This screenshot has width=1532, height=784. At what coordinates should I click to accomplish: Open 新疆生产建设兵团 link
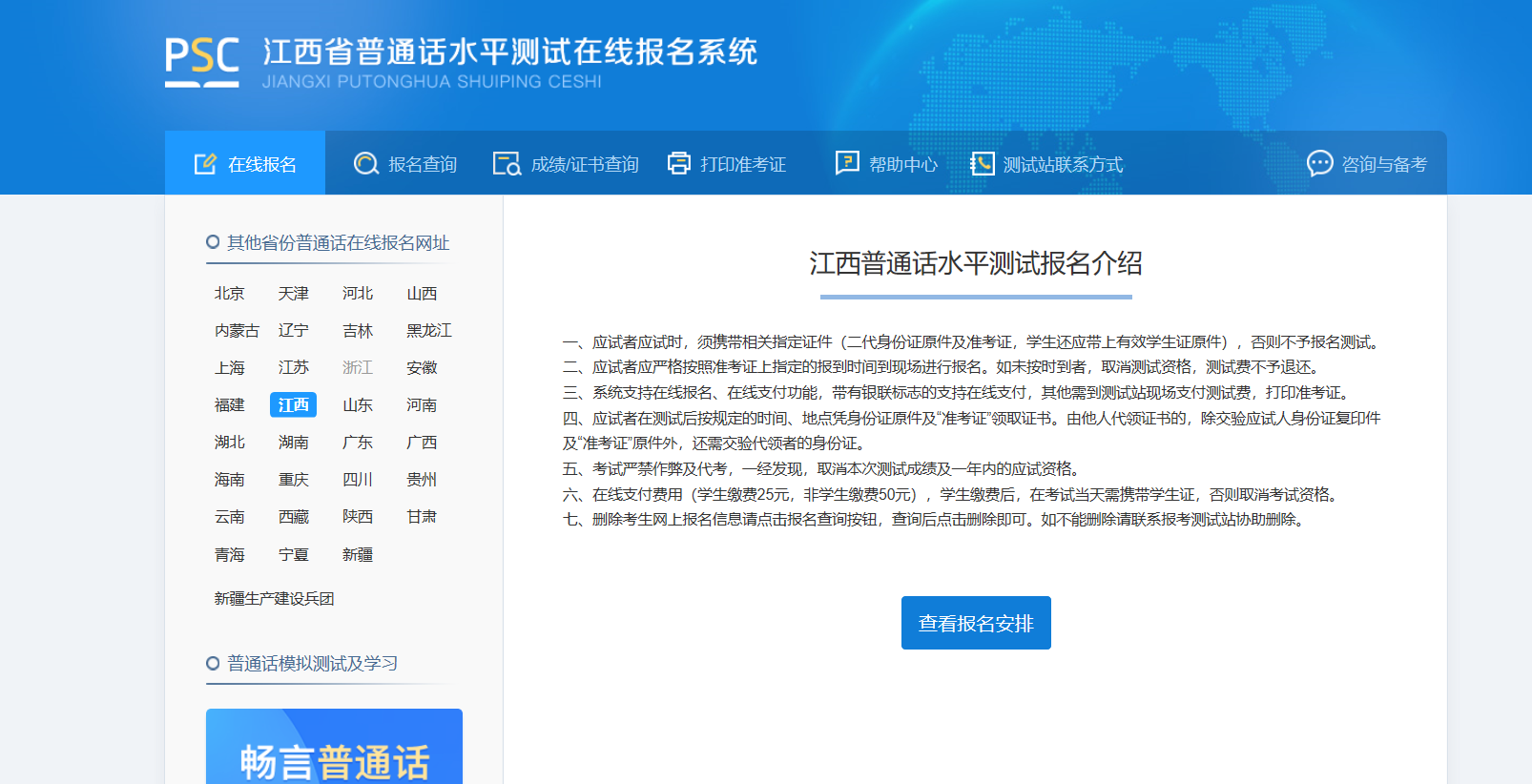tap(274, 598)
